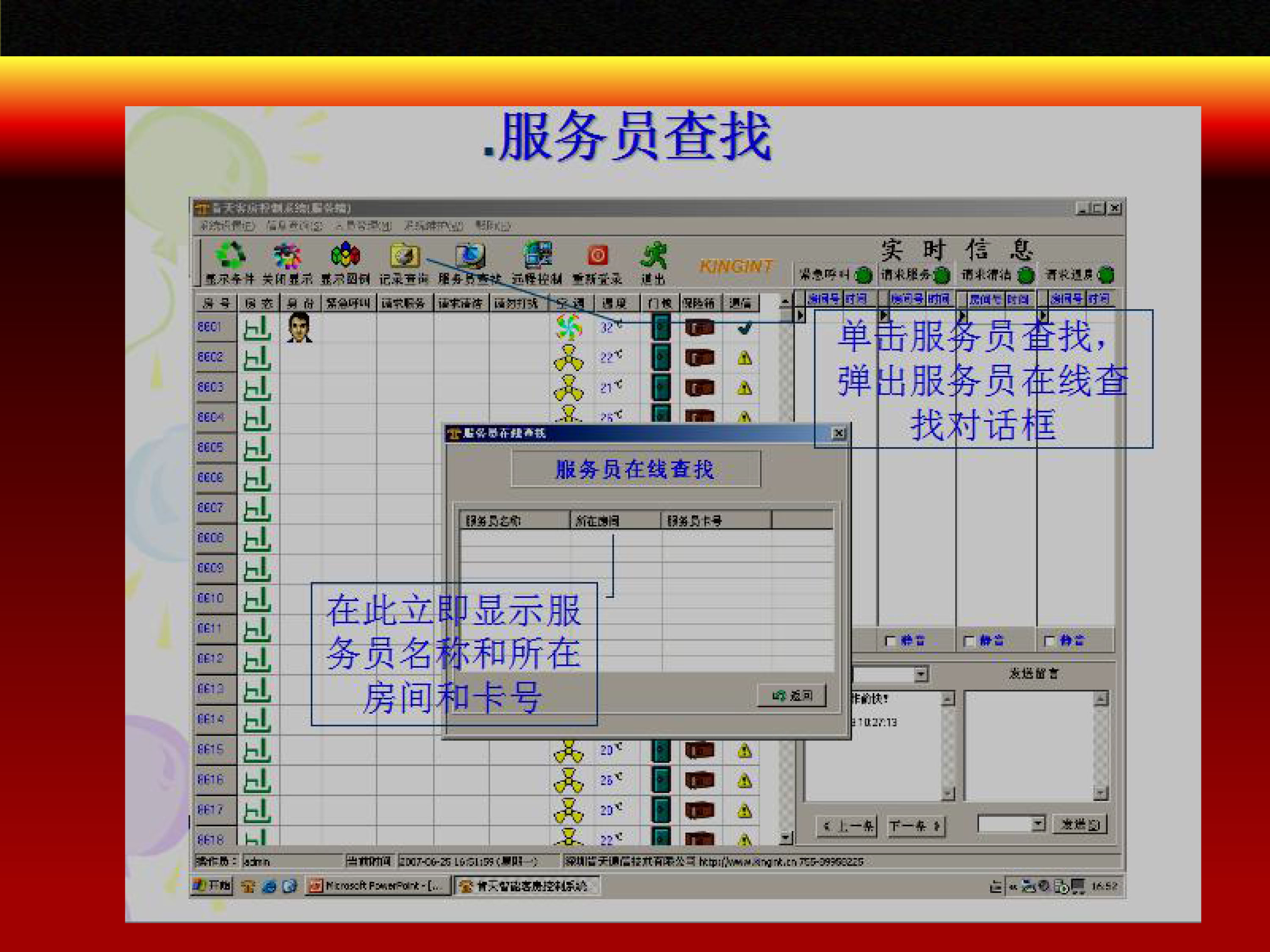The width and height of the screenshot is (1270, 952).
Task: Switch to 客房控制系统 taskbar item
Action: [527, 886]
